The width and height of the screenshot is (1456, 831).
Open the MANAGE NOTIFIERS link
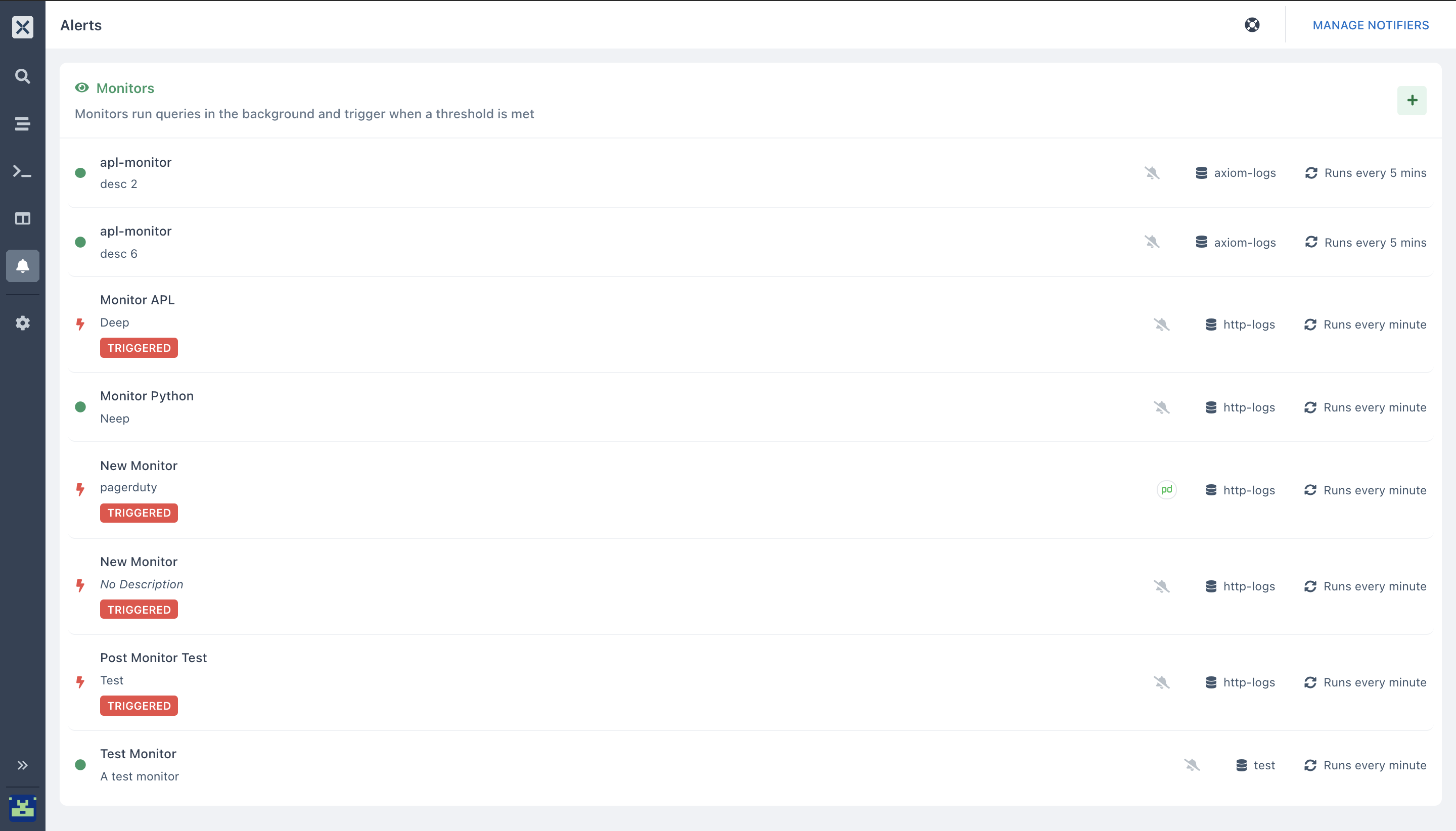1371,25
